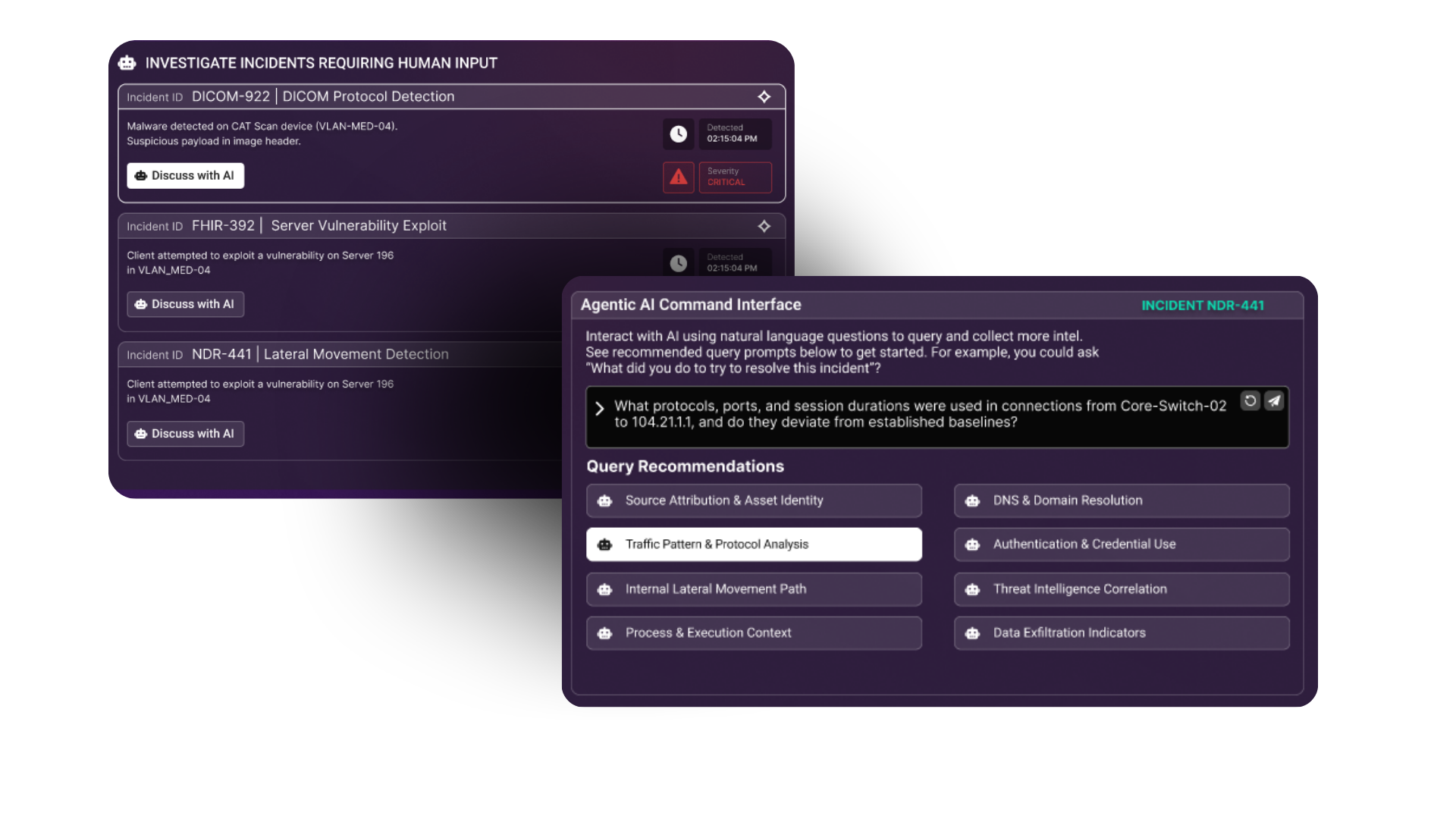Click the Query Recommendations heading

pos(685,466)
